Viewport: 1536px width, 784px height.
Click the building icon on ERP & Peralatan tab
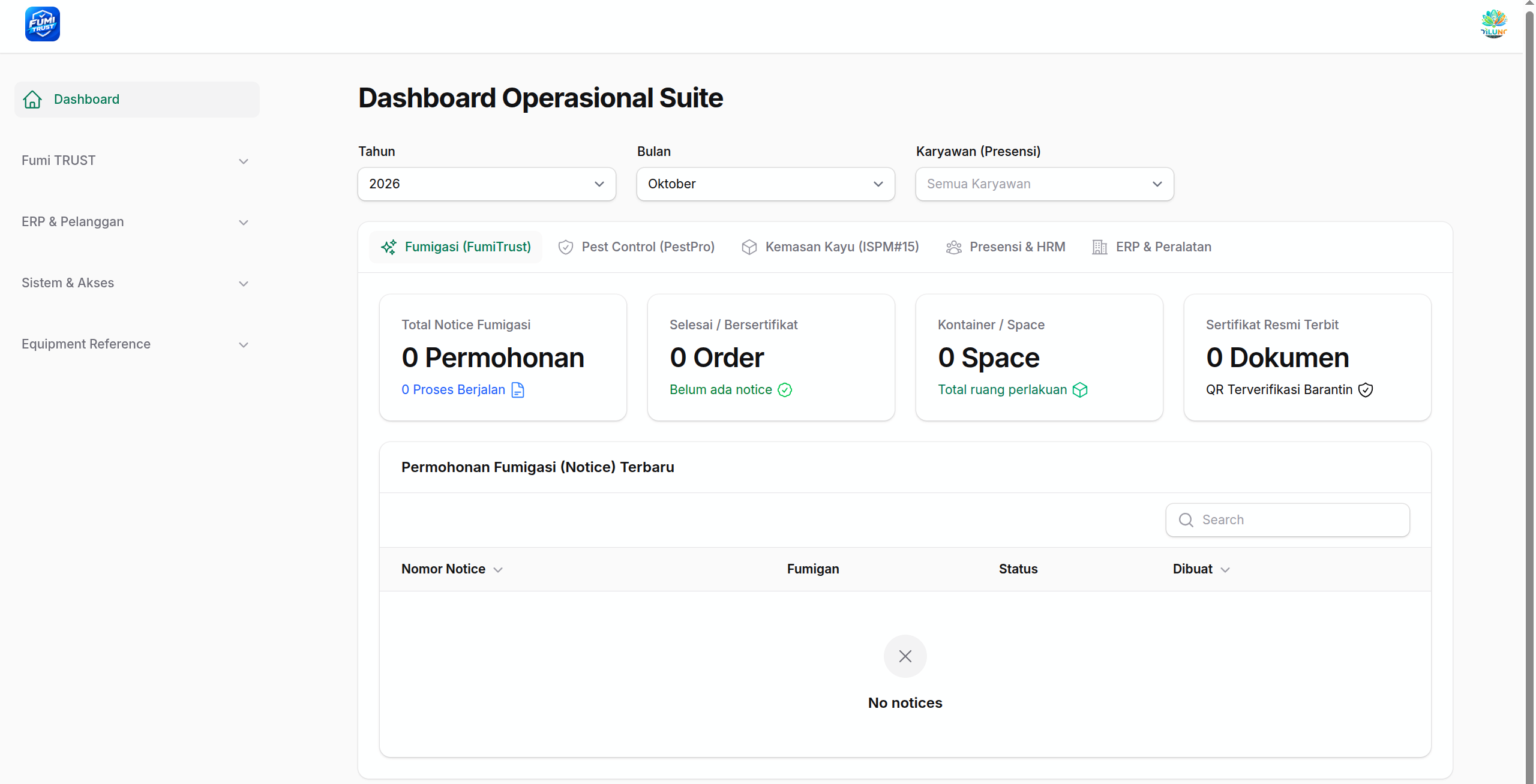1099,247
